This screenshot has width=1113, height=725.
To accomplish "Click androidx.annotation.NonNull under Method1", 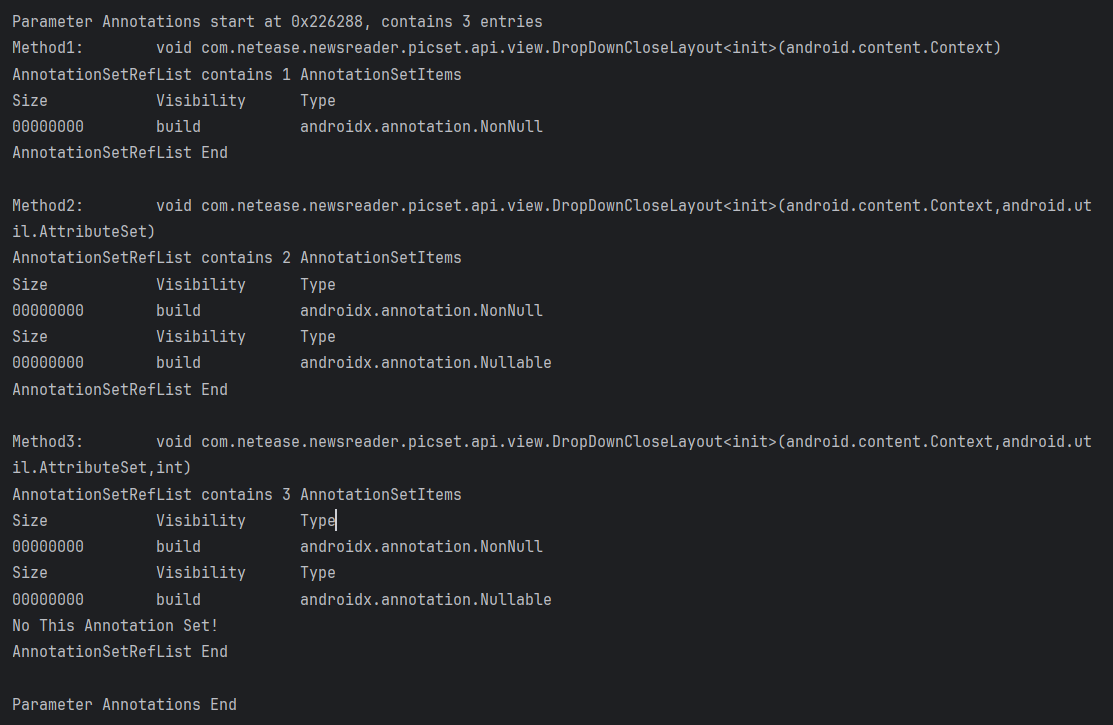I will pyautogui.click(x=421, y=127).
